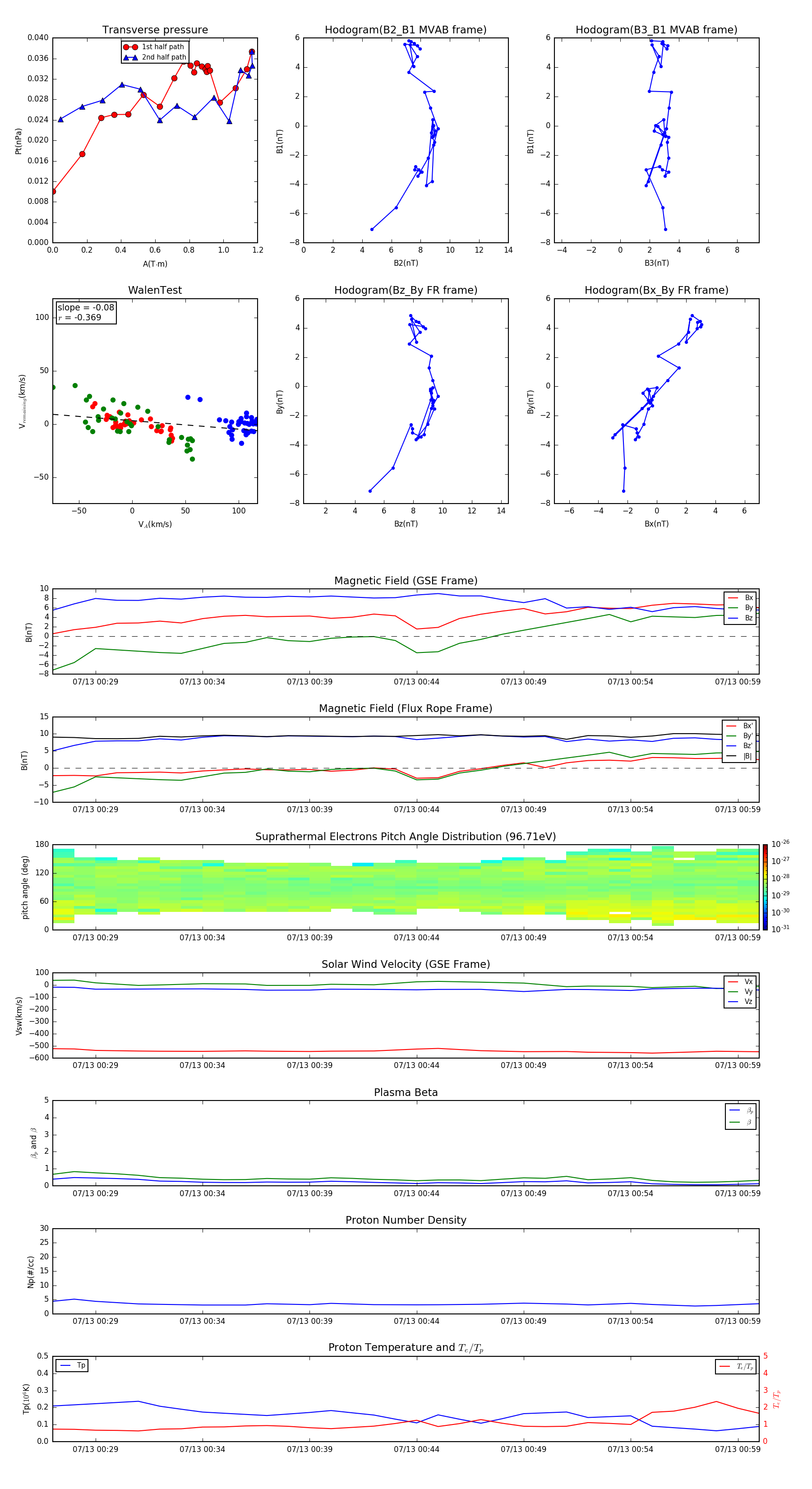Select 'Vx' in the solar wind legend
812x1489 pixels.
coord(740,981)
